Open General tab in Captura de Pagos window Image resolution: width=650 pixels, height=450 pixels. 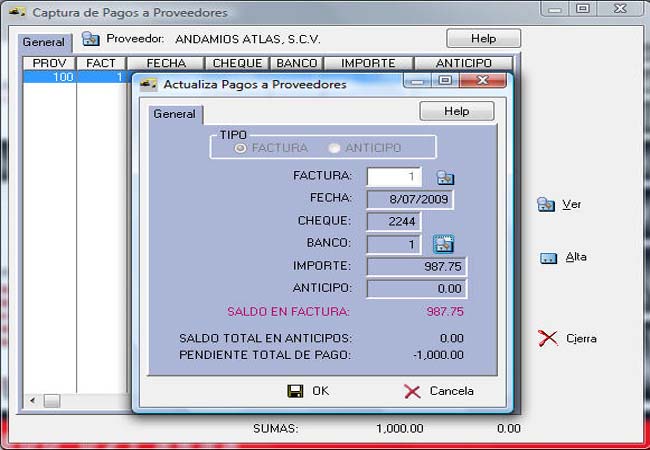pyautogui.click(x=44, y=42)
